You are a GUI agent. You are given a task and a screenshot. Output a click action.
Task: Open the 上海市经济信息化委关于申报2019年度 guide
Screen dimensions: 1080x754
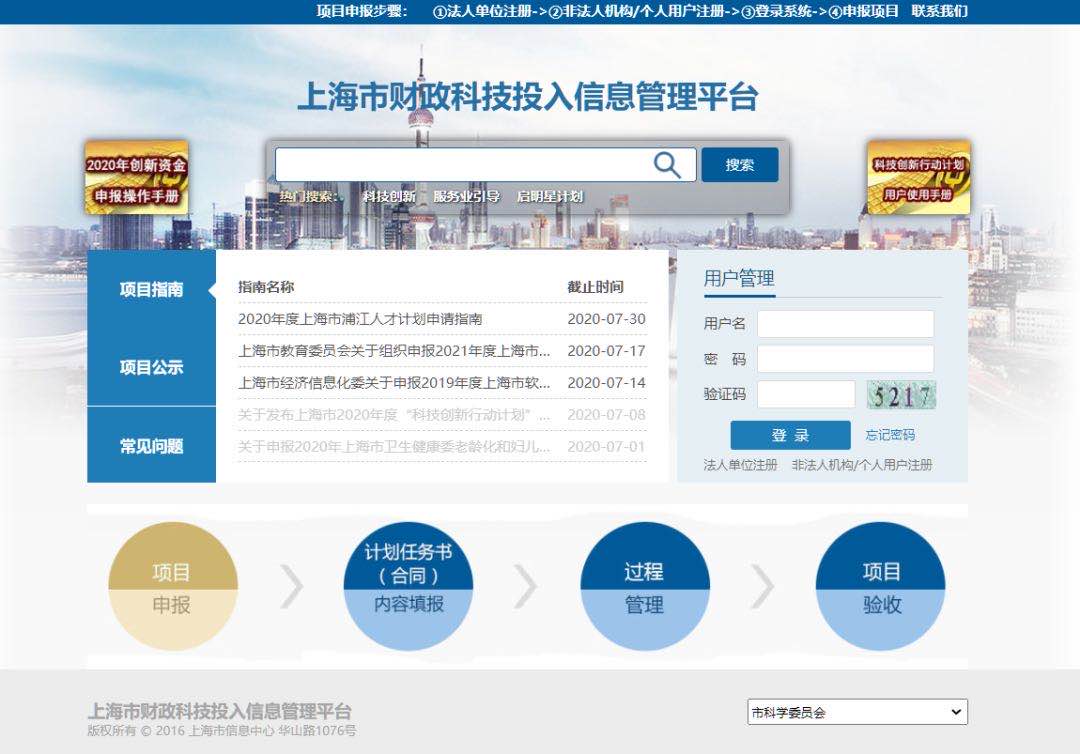pyautogui.click(x=394, y=382)
